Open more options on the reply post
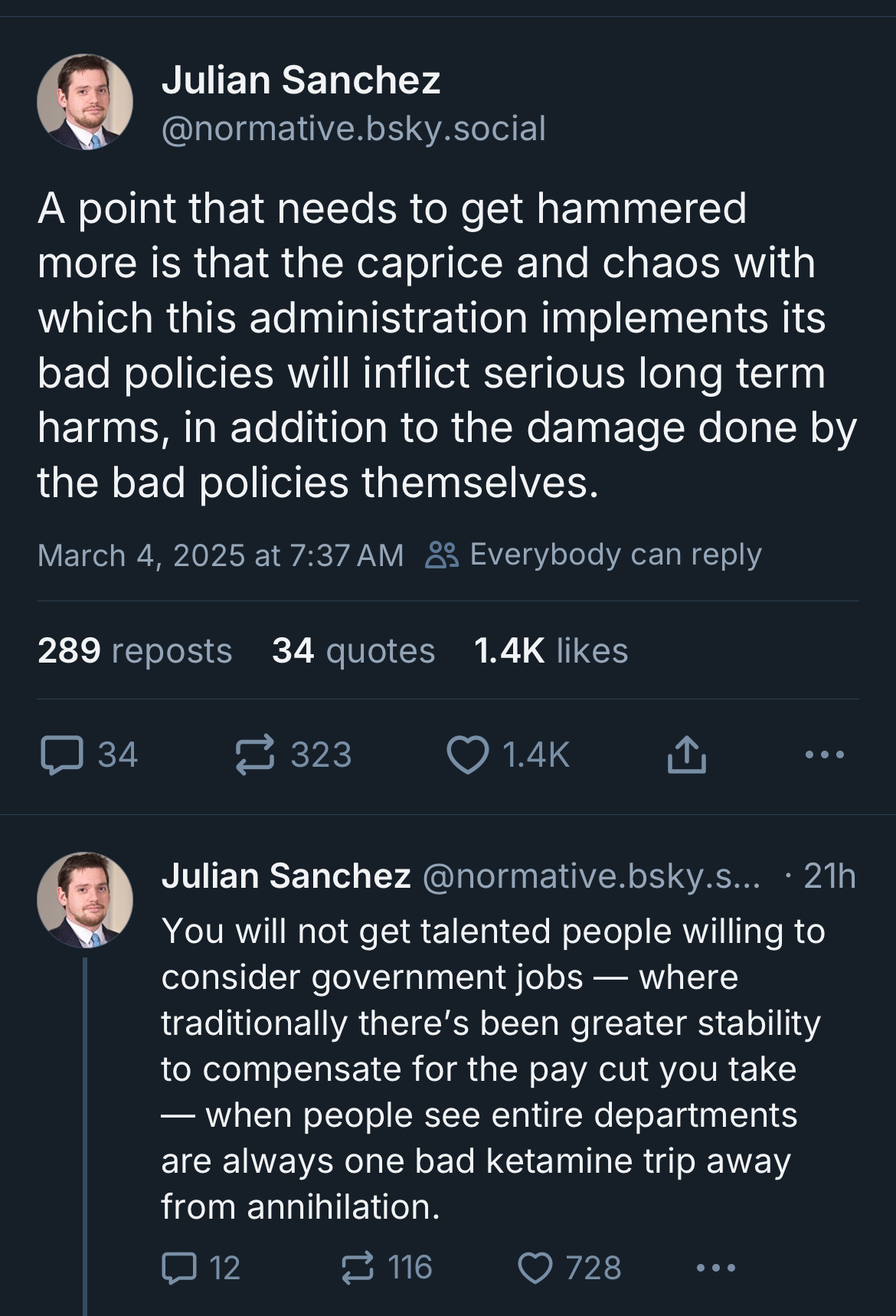896x1316 pixels. [x=716, y=1268]
